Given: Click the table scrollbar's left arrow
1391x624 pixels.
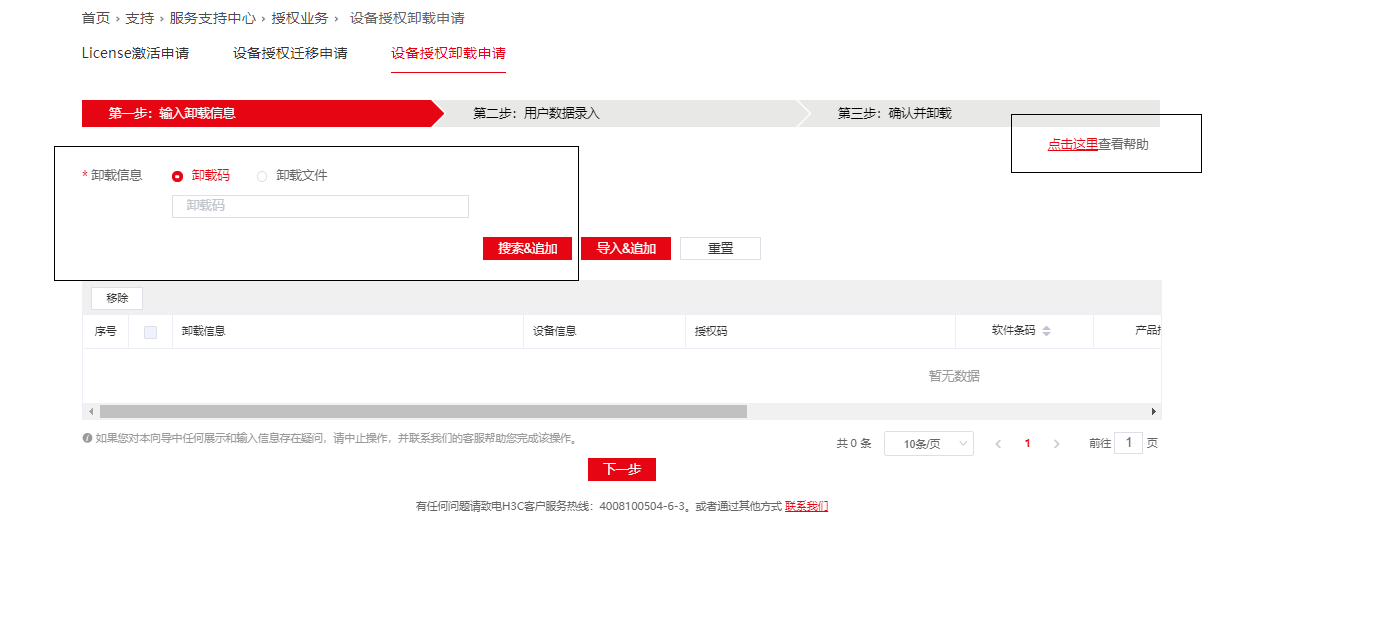Looking at the screenshot, I should tap(91, 411).
